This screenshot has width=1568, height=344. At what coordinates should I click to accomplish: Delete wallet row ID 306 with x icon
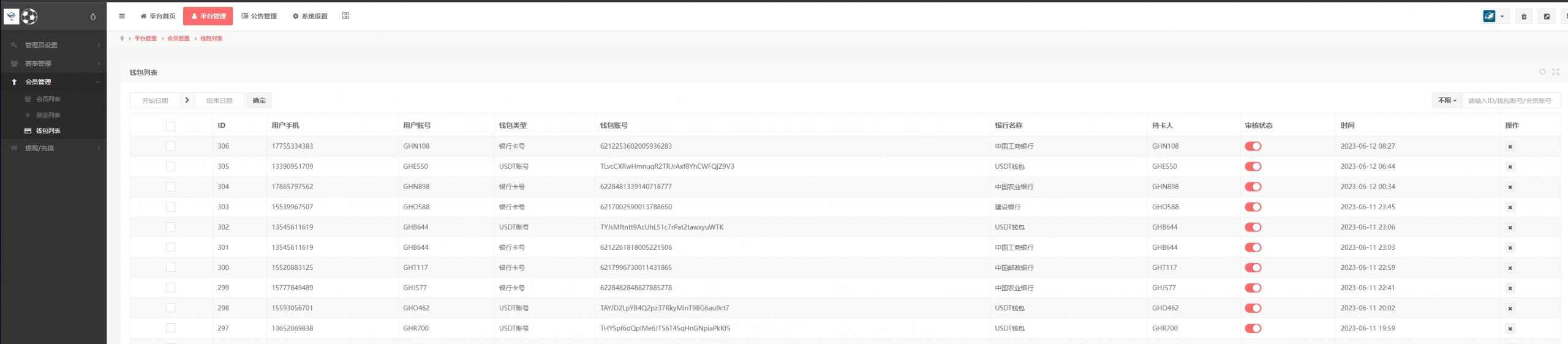[1510, 147]
